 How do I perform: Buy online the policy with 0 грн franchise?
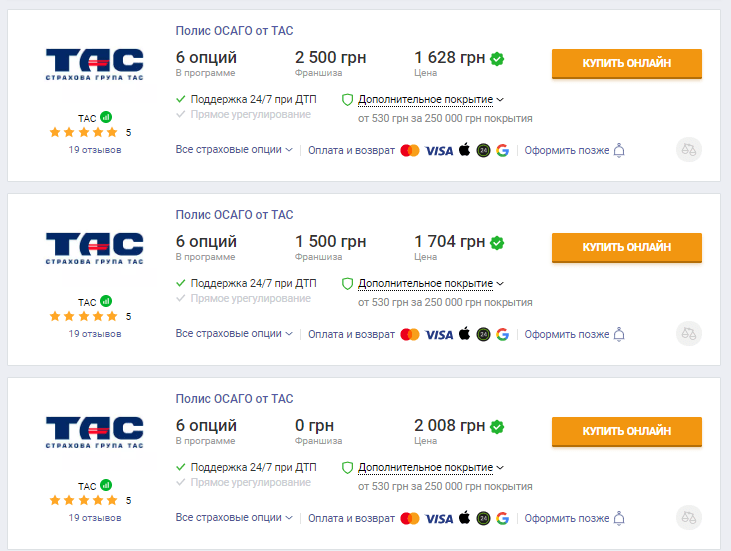[x=627, y=431]
